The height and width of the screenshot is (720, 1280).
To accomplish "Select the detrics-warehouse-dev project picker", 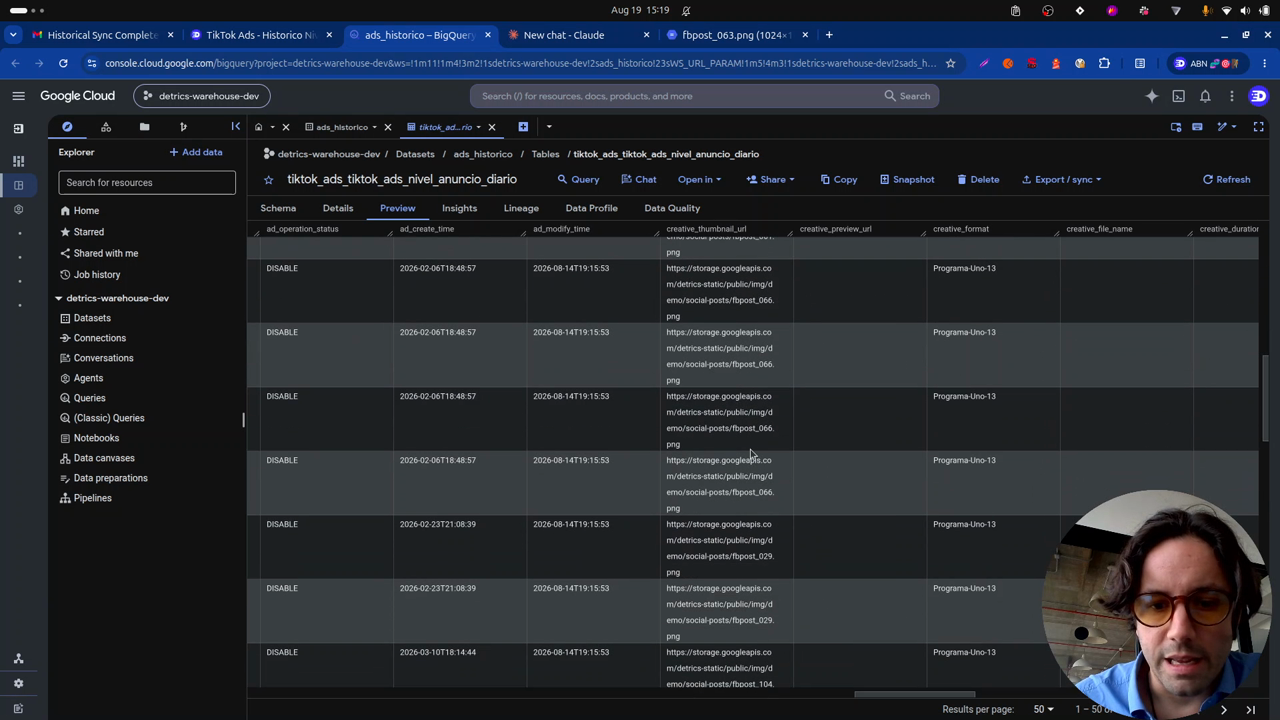I will (x=202, y=96).
